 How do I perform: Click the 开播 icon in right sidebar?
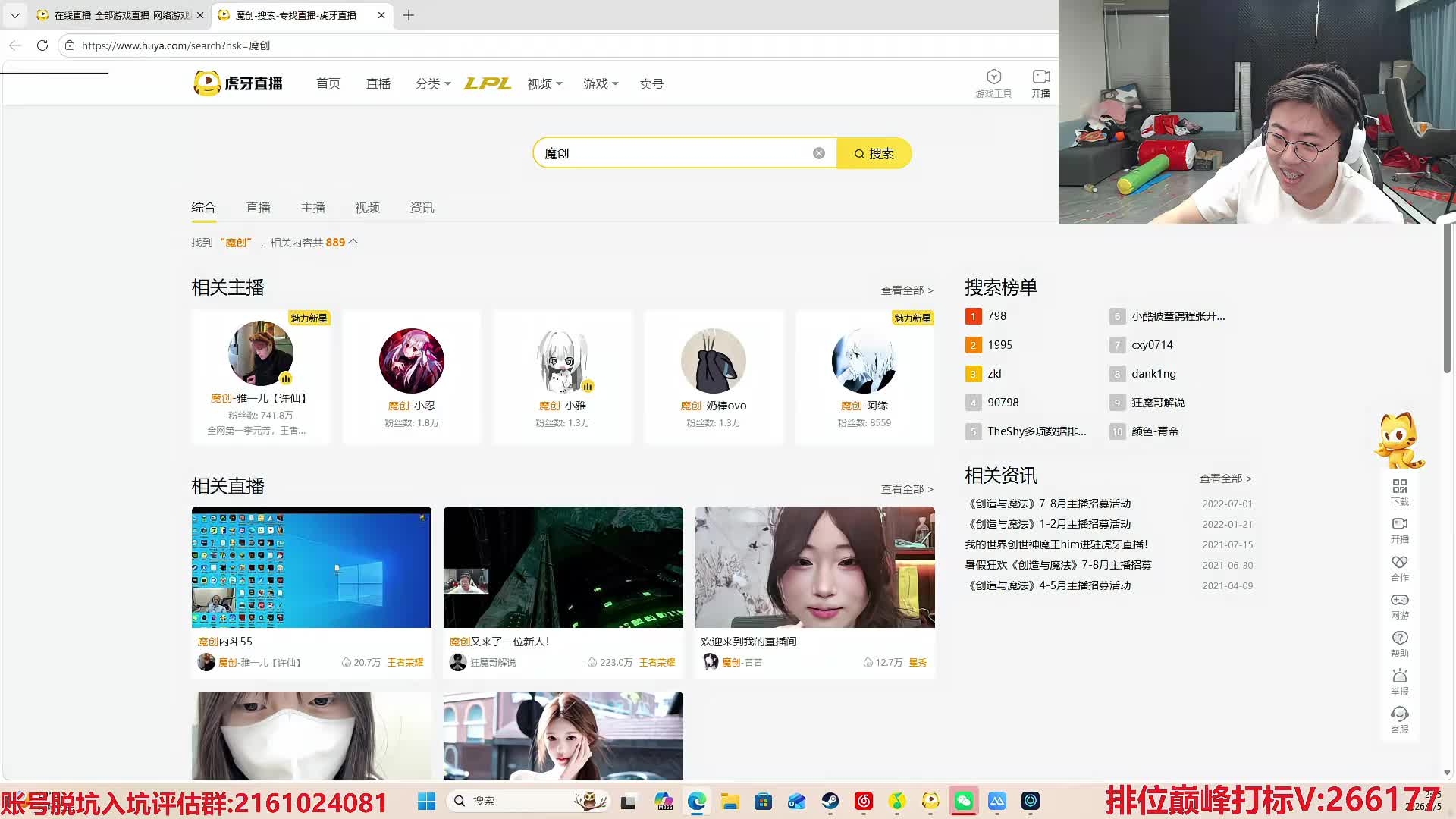coord(1400,530)
